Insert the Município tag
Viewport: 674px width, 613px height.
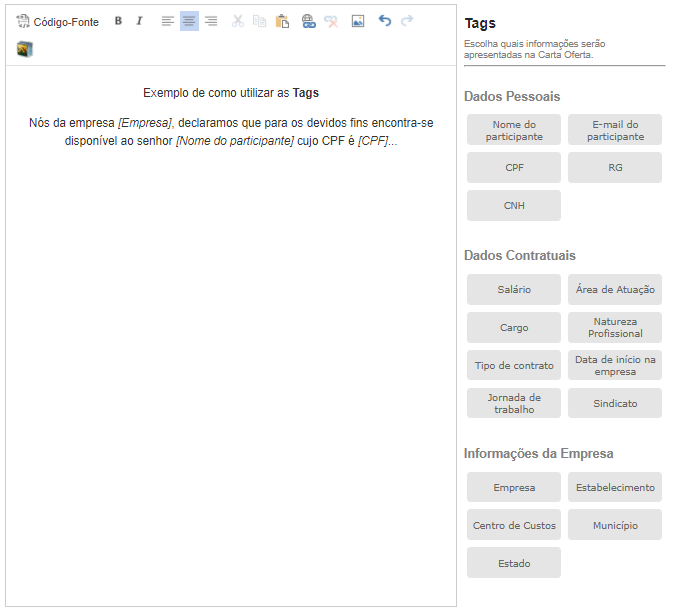pyautogui.click(x=615, y=525)
